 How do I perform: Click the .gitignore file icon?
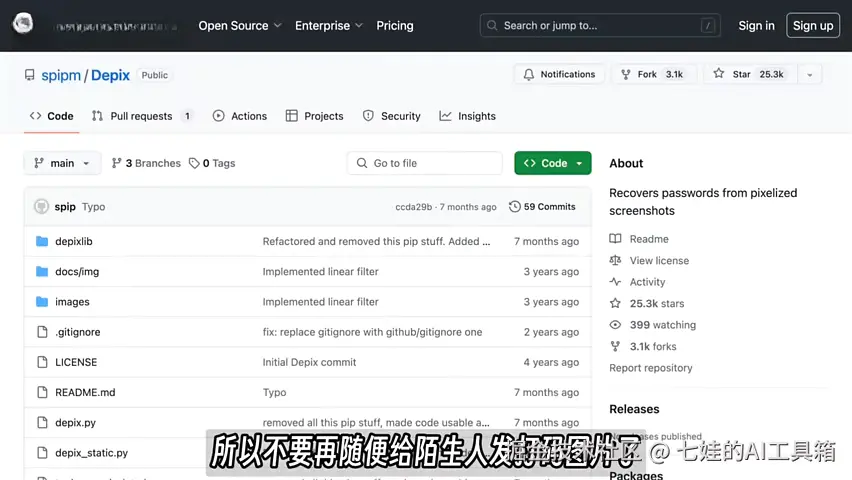(x=42, y=332)
